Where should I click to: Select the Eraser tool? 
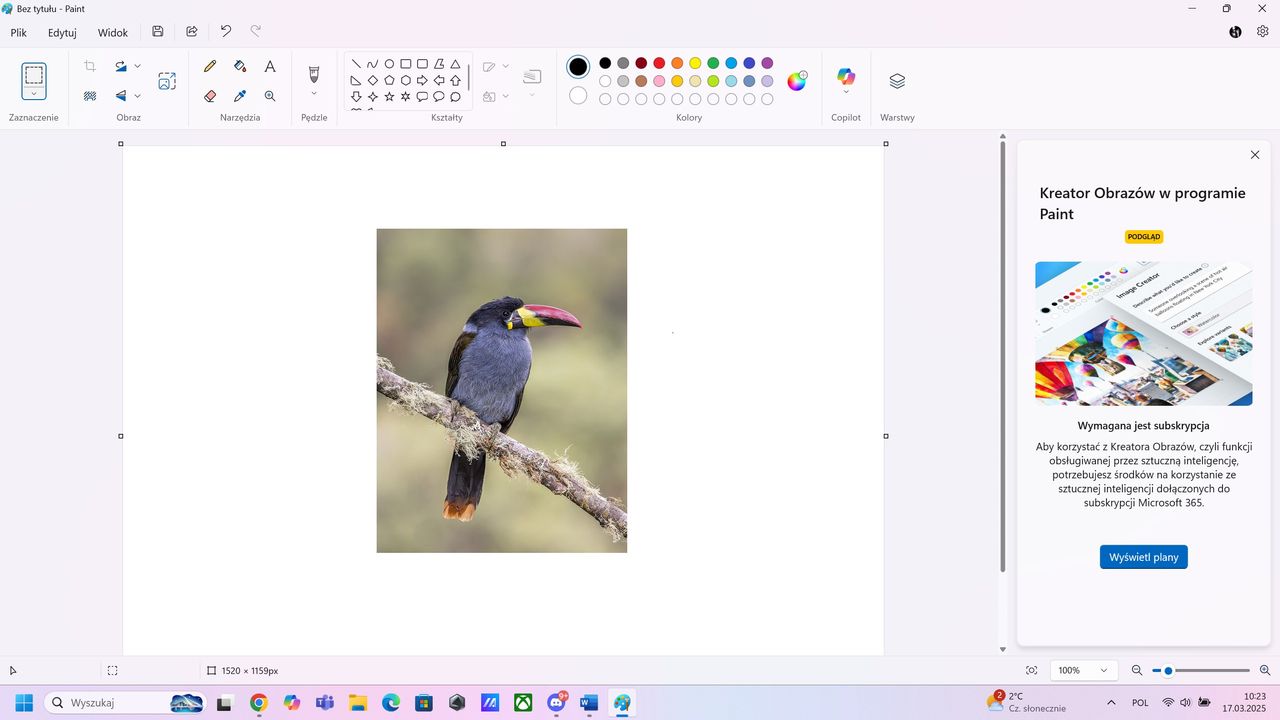(x=210, y=96)
